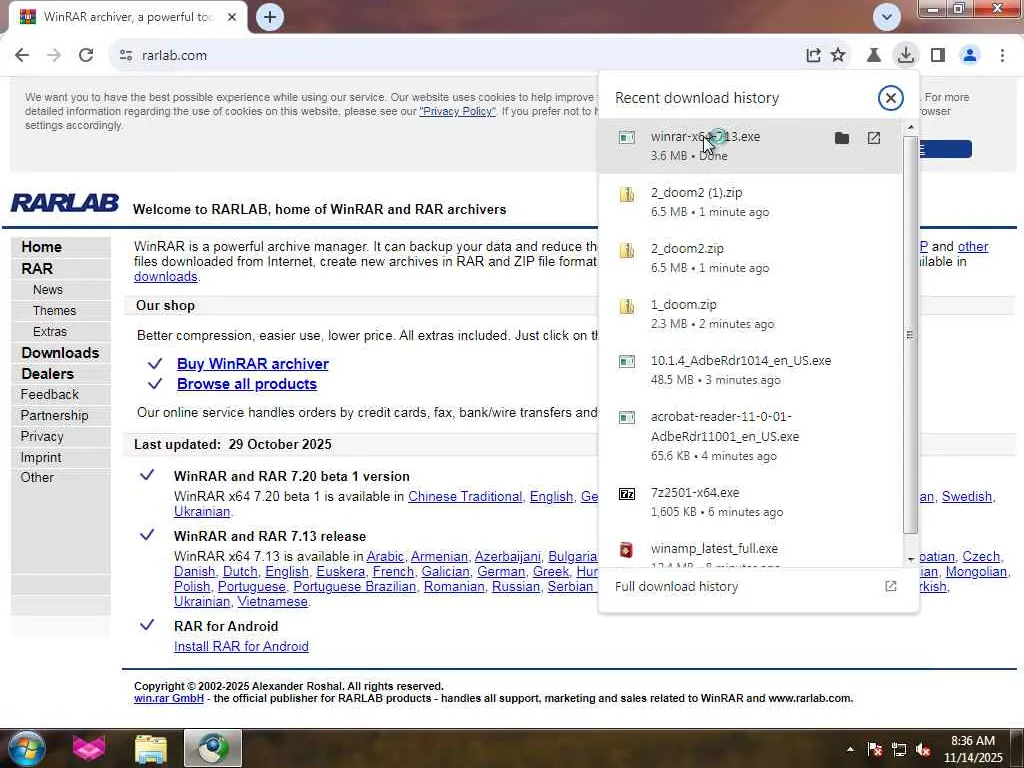Open the Privacy Policy link
This screenshot has width=1024, height=768.
457,111
